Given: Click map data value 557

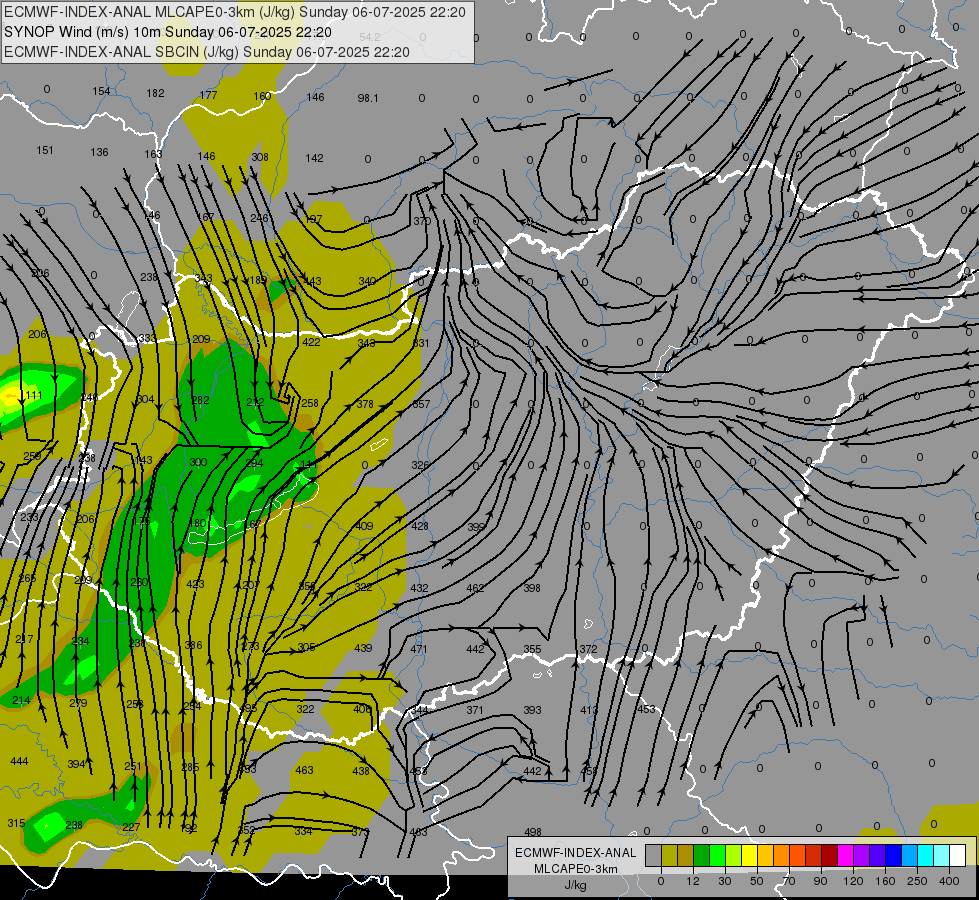Looking at the screenshot, I should coord(421,404).
